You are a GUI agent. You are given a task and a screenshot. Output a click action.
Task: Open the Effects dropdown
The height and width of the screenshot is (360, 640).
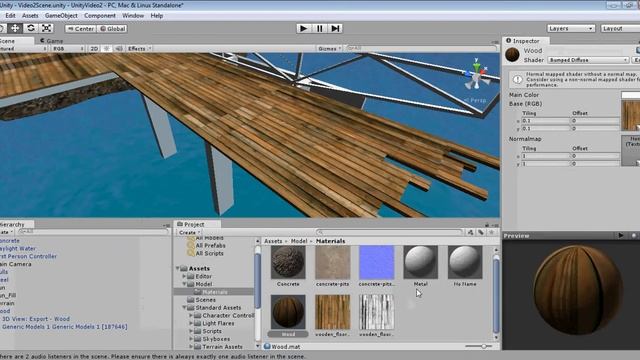click(139, 49)
